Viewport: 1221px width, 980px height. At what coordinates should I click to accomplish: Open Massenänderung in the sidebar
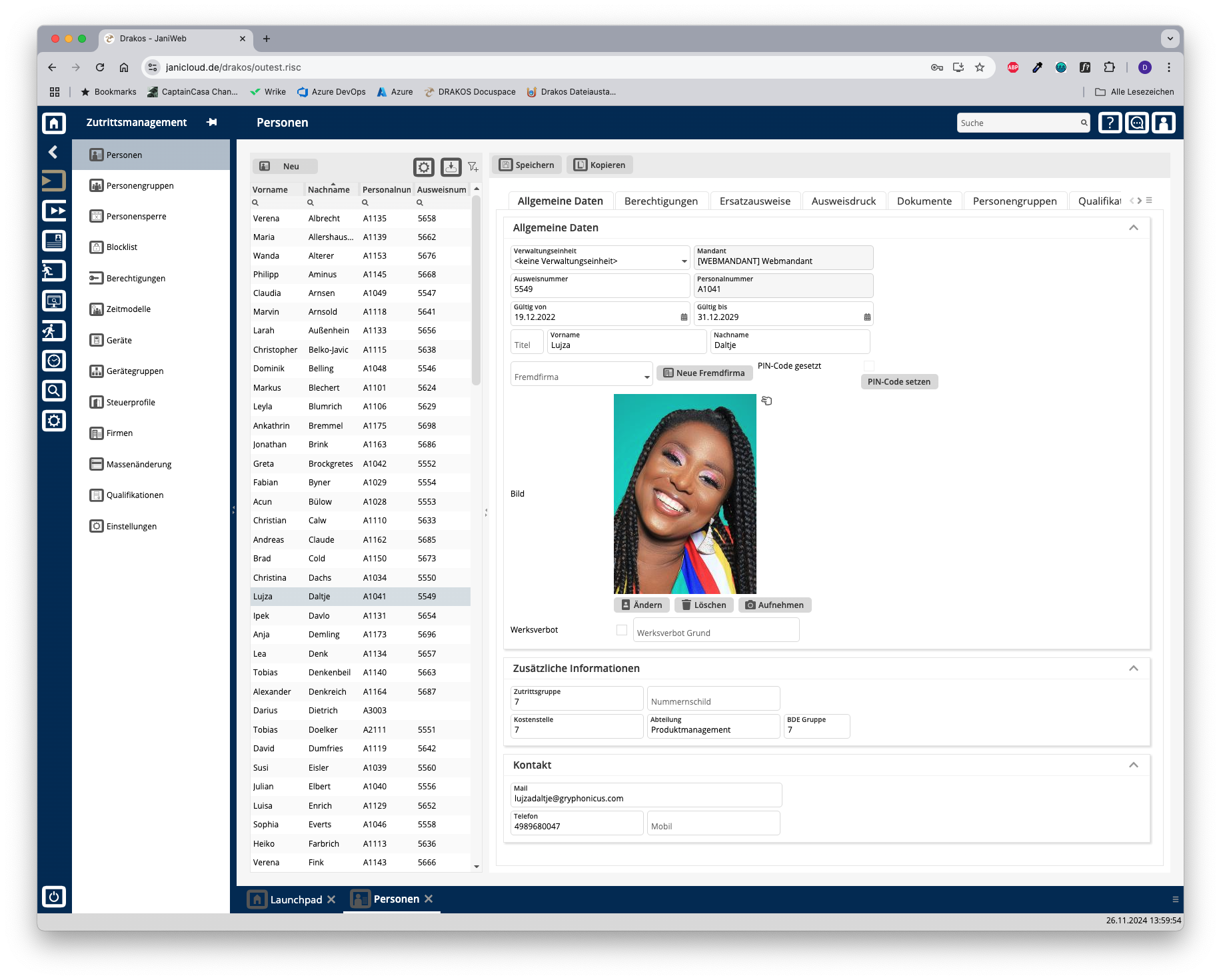[x=151, y=465]
